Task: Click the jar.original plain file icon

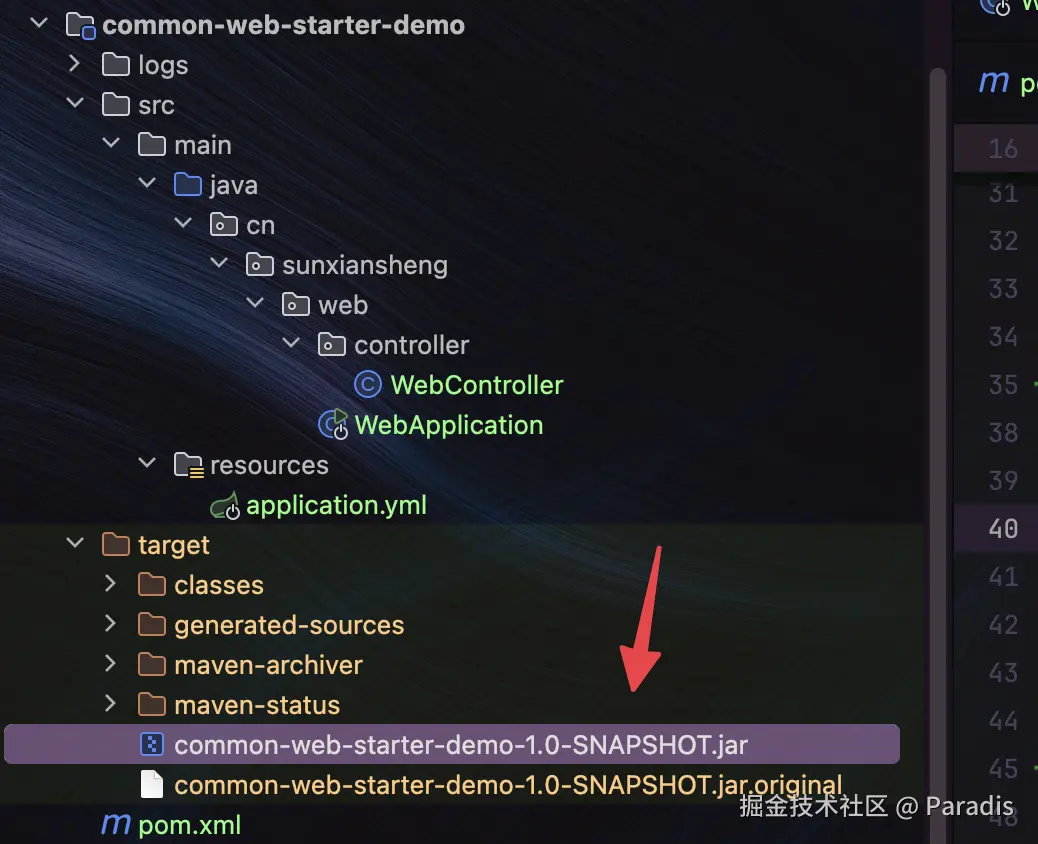Action: [x=152, y=784]
